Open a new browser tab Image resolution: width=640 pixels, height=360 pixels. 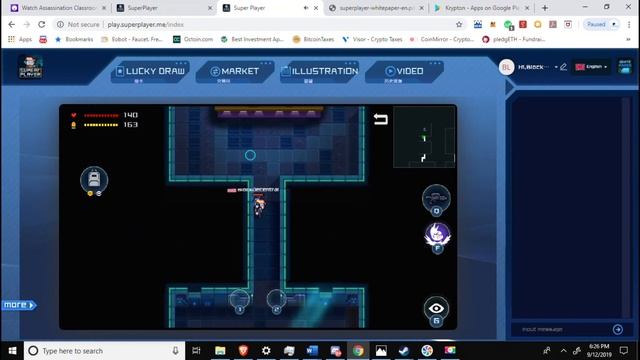pos(544,8)
